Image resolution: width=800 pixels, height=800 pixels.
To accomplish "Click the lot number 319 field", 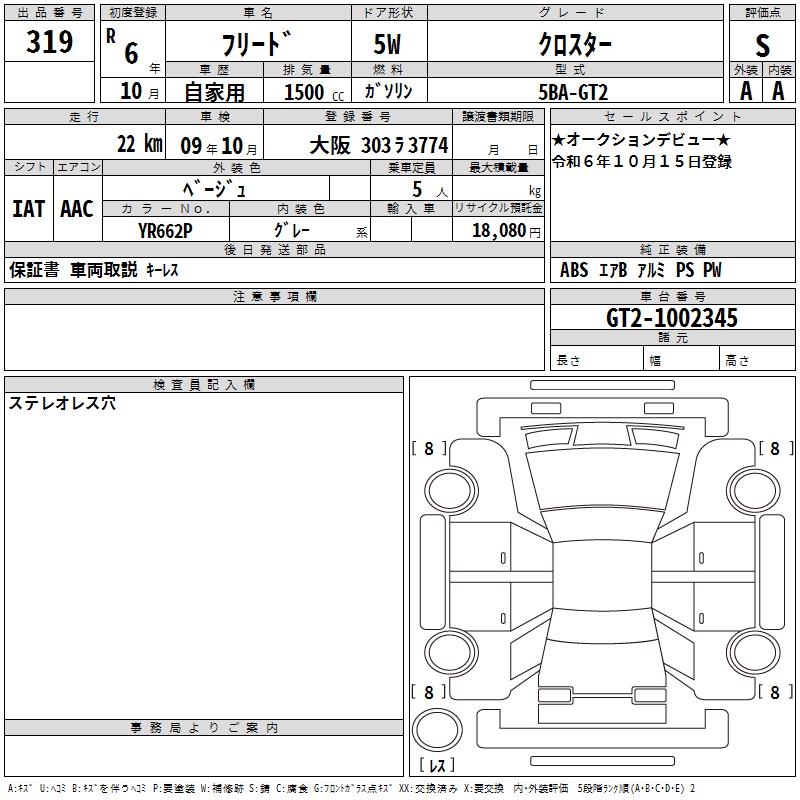I will pos(49,42).
